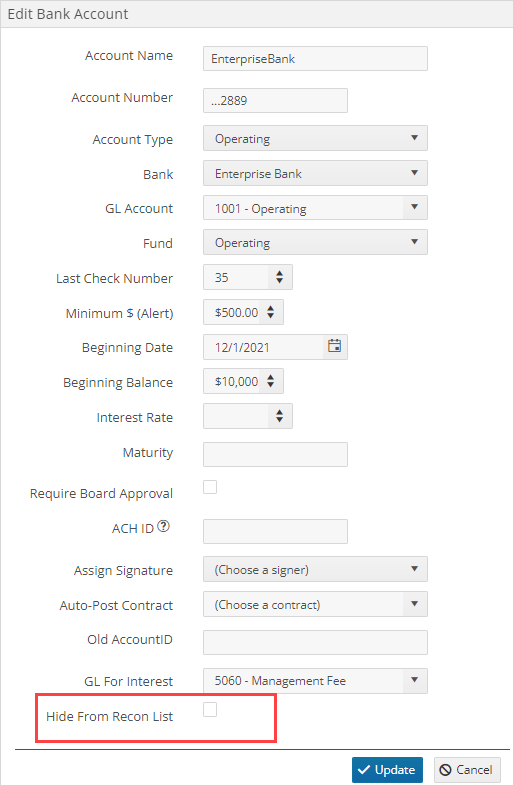
Task: Click the Old AccountID text box
Action: (315, 642)
